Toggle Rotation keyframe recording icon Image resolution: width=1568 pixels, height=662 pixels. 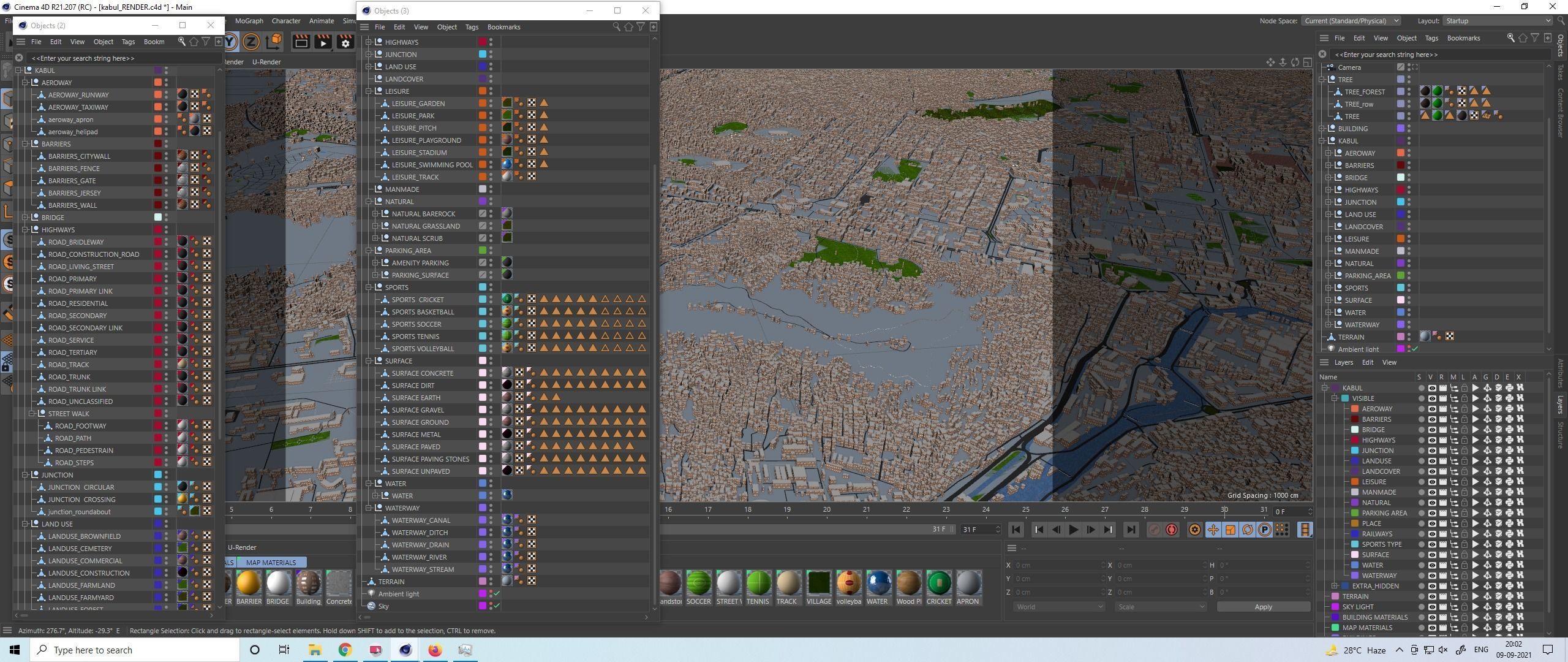1247,530
